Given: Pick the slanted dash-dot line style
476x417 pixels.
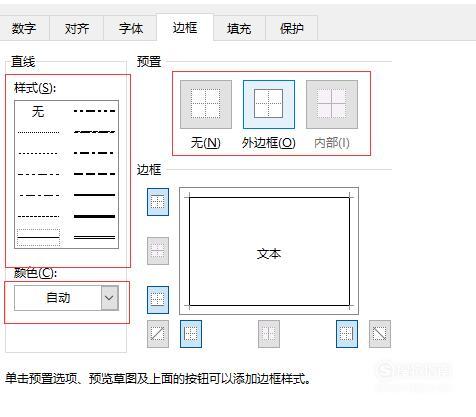Looking at the screenshot, I should 94,132.
